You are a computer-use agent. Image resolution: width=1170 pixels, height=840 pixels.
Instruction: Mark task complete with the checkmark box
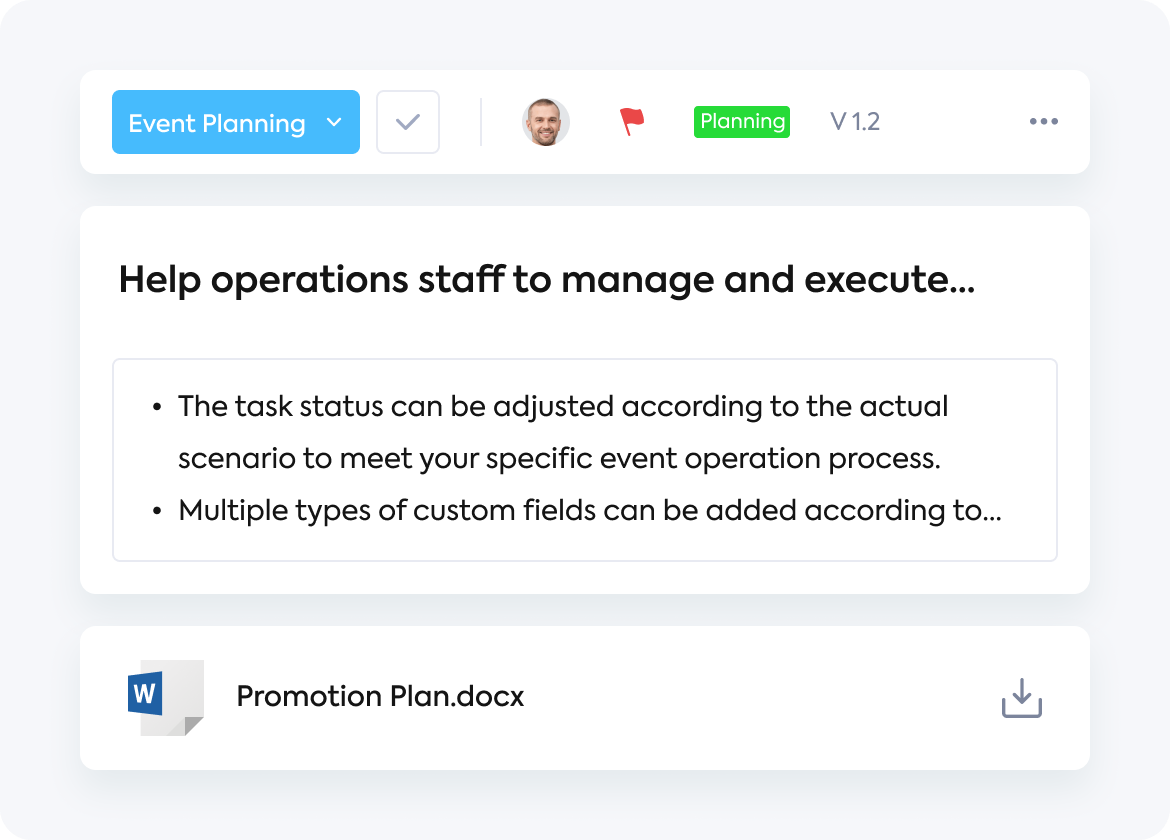tap(407, 122)
